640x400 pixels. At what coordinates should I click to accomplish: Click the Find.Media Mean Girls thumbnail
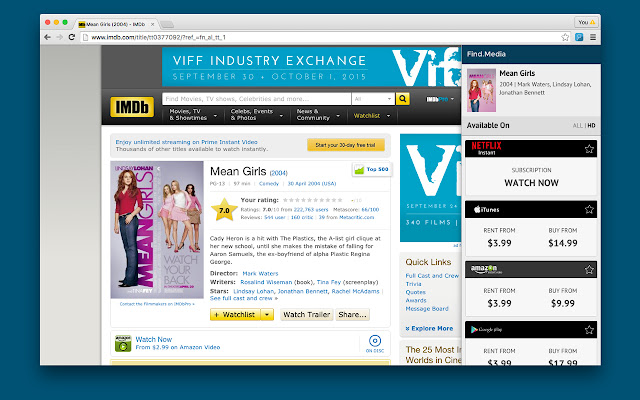(481, 90)
